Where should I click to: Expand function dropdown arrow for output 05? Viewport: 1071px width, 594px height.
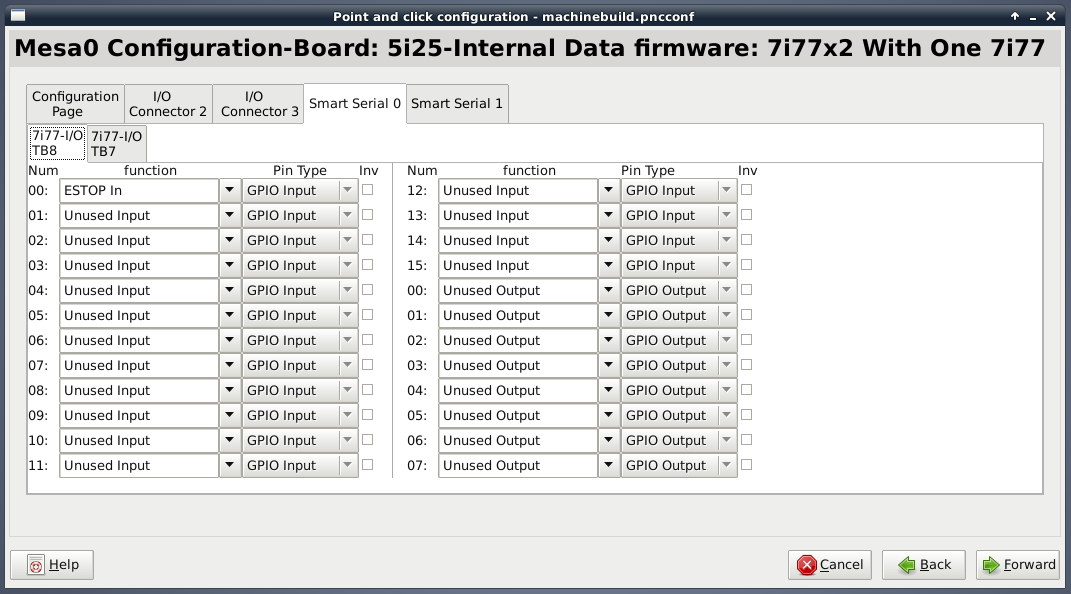click(609, 416)
